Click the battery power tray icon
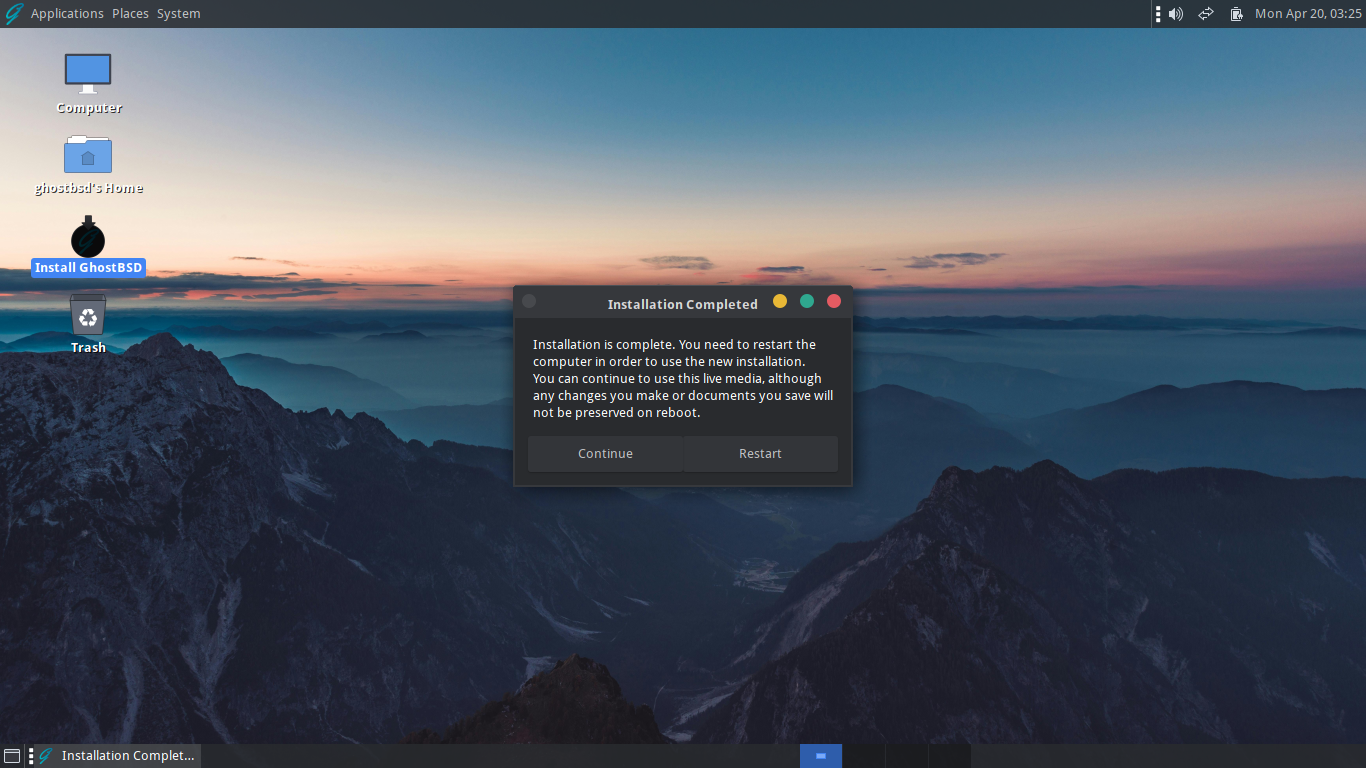The height and width of the screenshot is (768, 1366). point(1236,13)
